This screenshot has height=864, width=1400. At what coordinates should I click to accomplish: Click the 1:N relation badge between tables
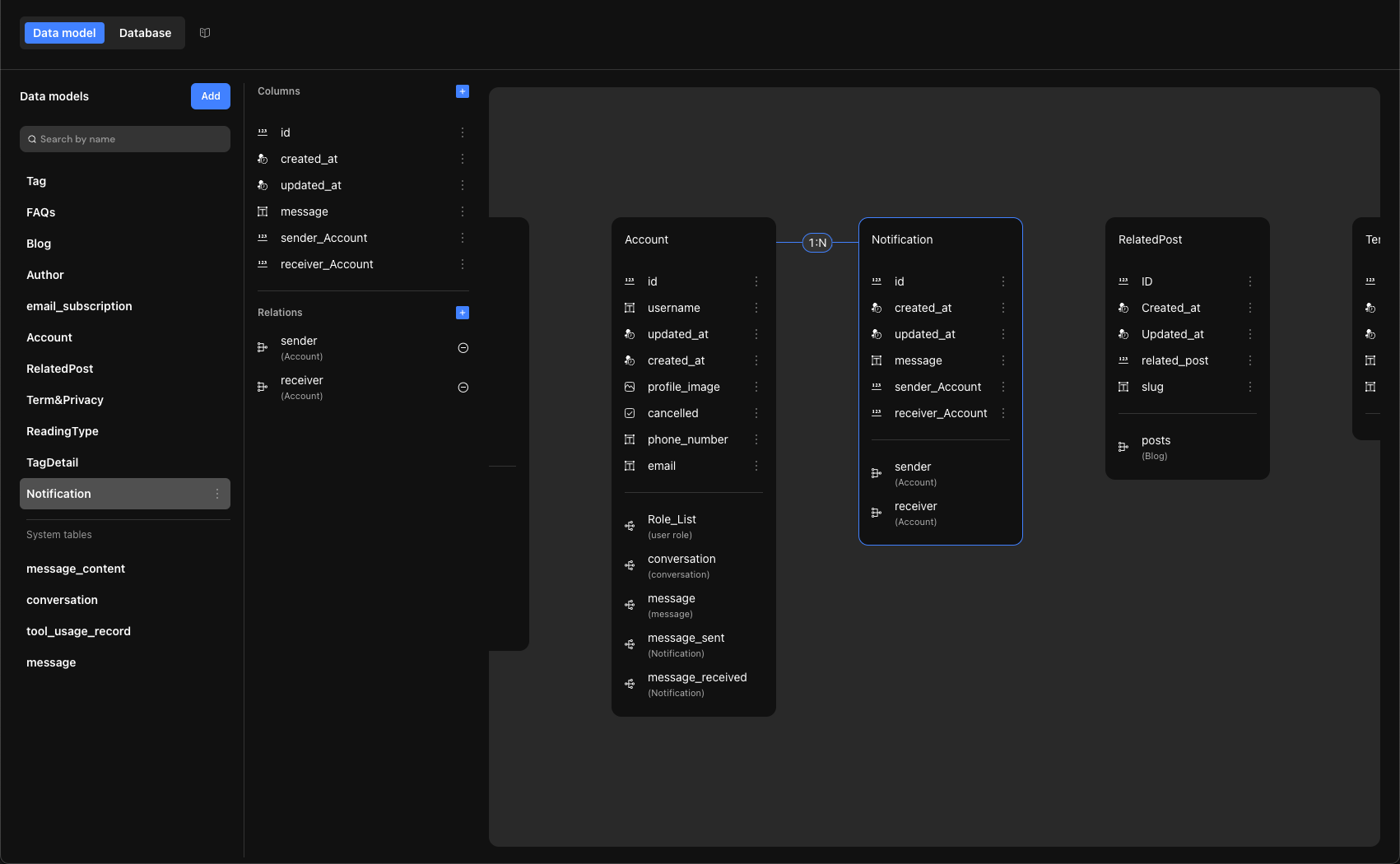(817, 243)
